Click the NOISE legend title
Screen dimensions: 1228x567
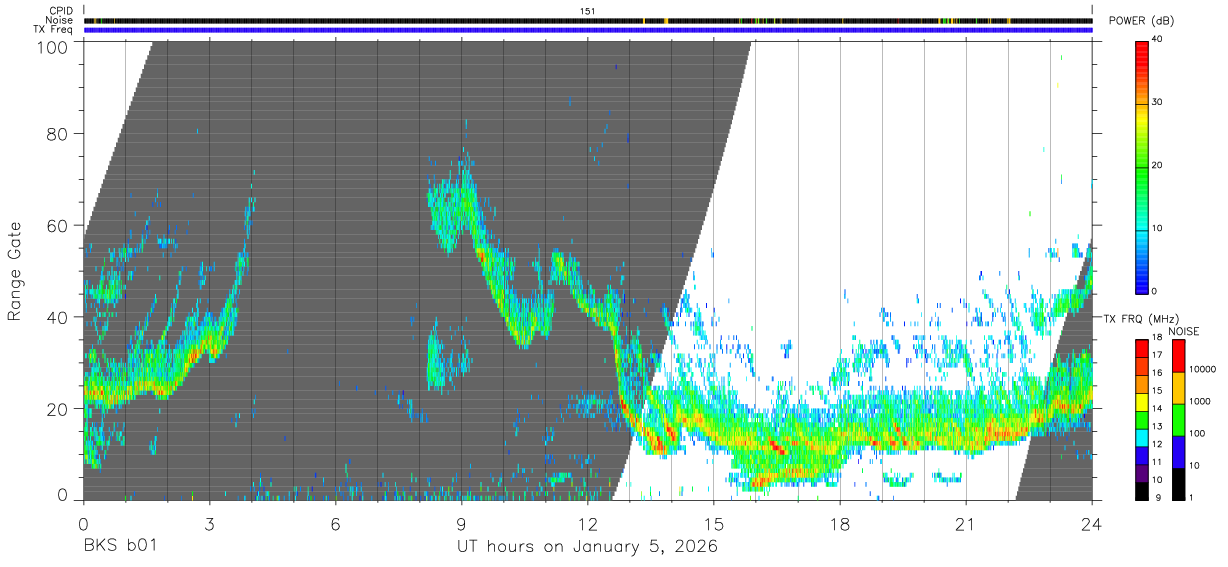tap(1185, 331)
